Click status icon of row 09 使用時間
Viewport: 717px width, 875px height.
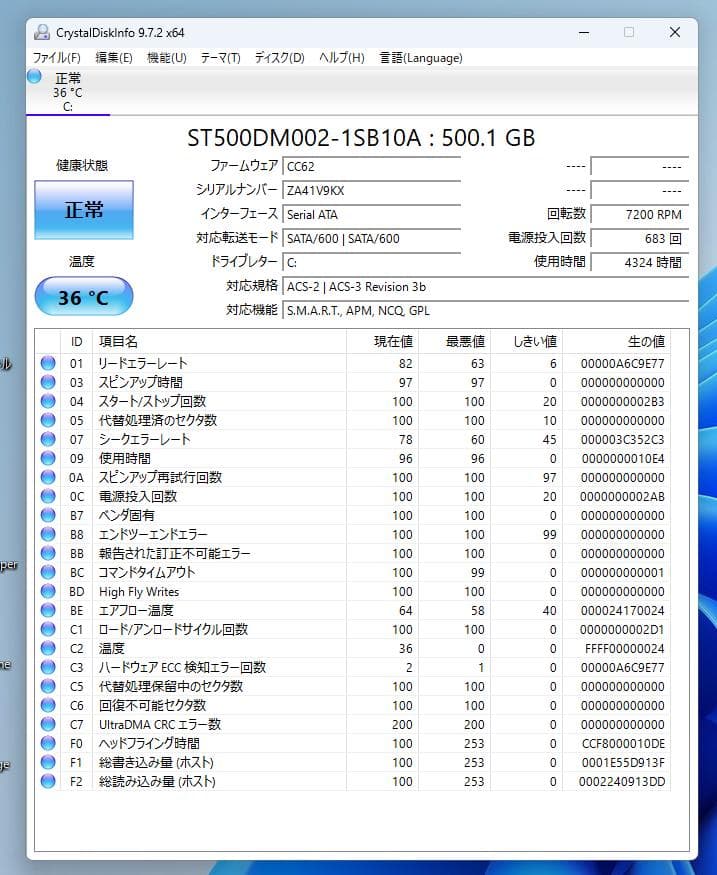click(x=48, y=458)
